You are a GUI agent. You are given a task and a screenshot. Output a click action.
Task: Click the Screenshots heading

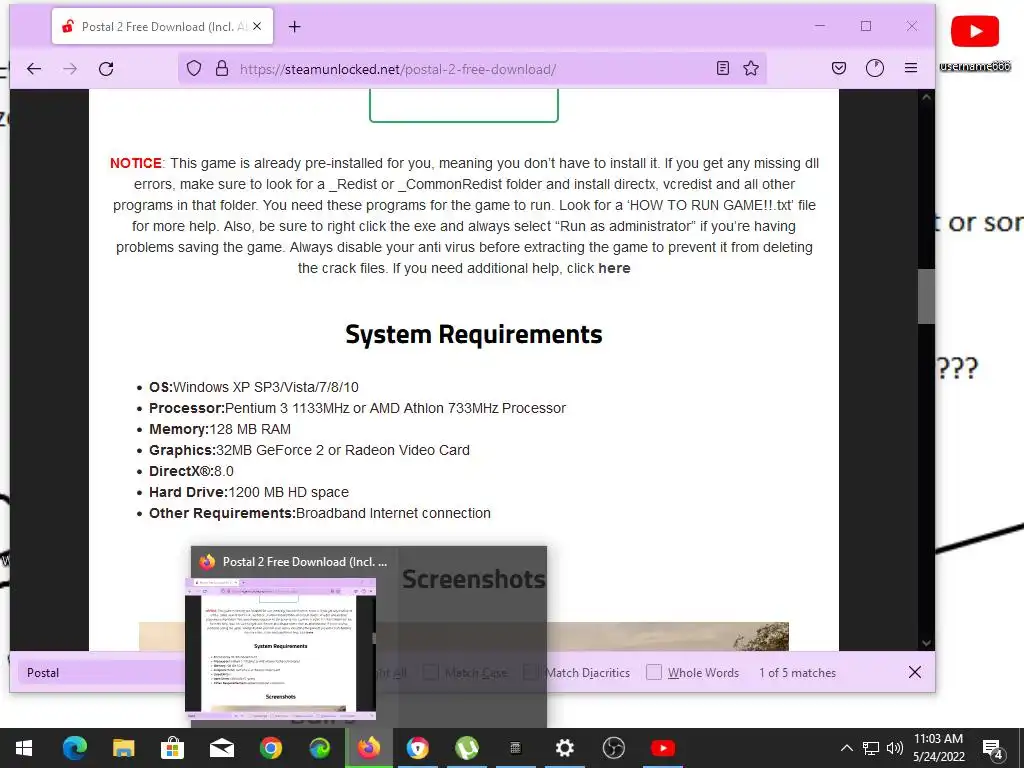473,579
